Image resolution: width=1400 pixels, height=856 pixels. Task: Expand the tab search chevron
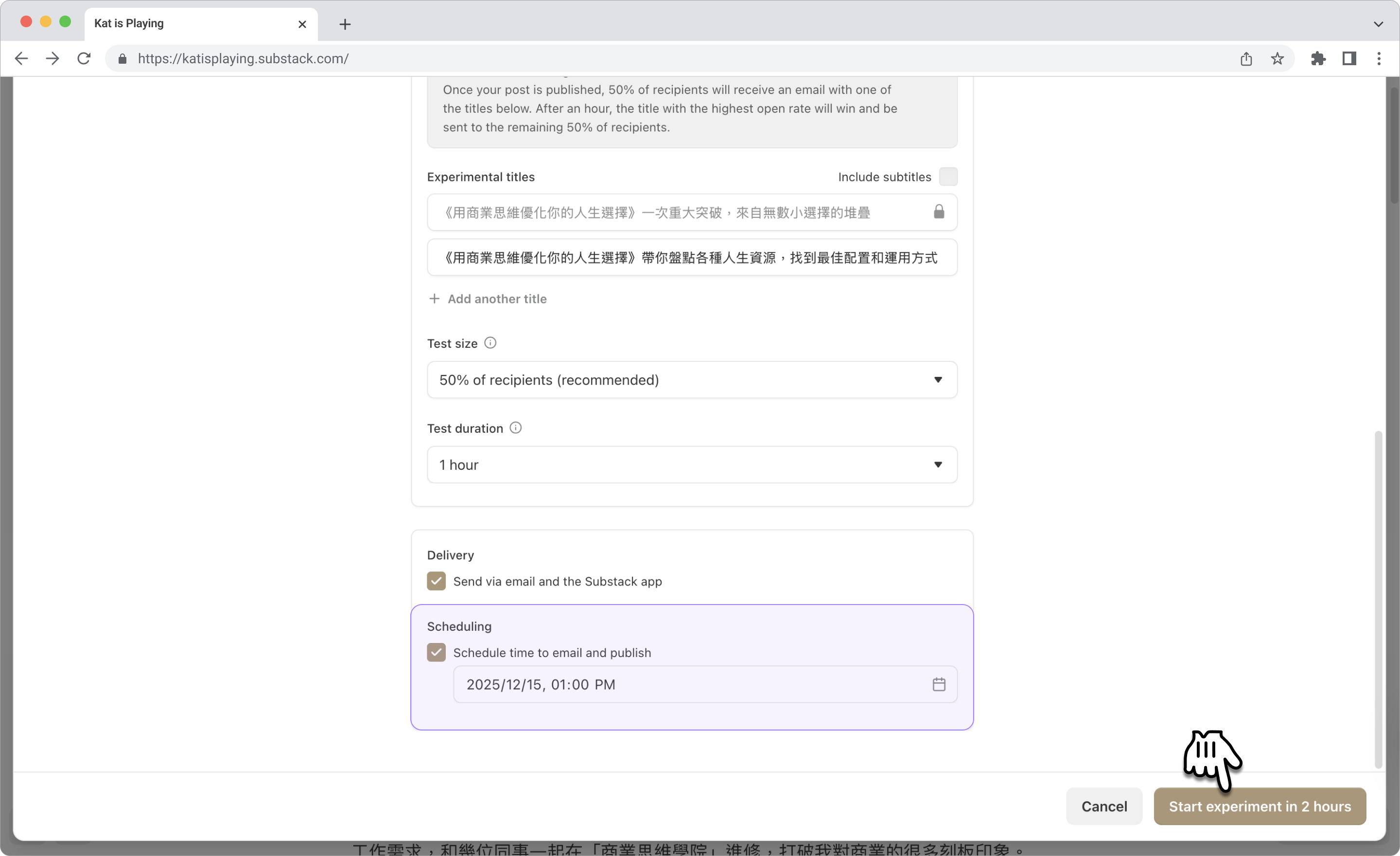(1378, 24)
